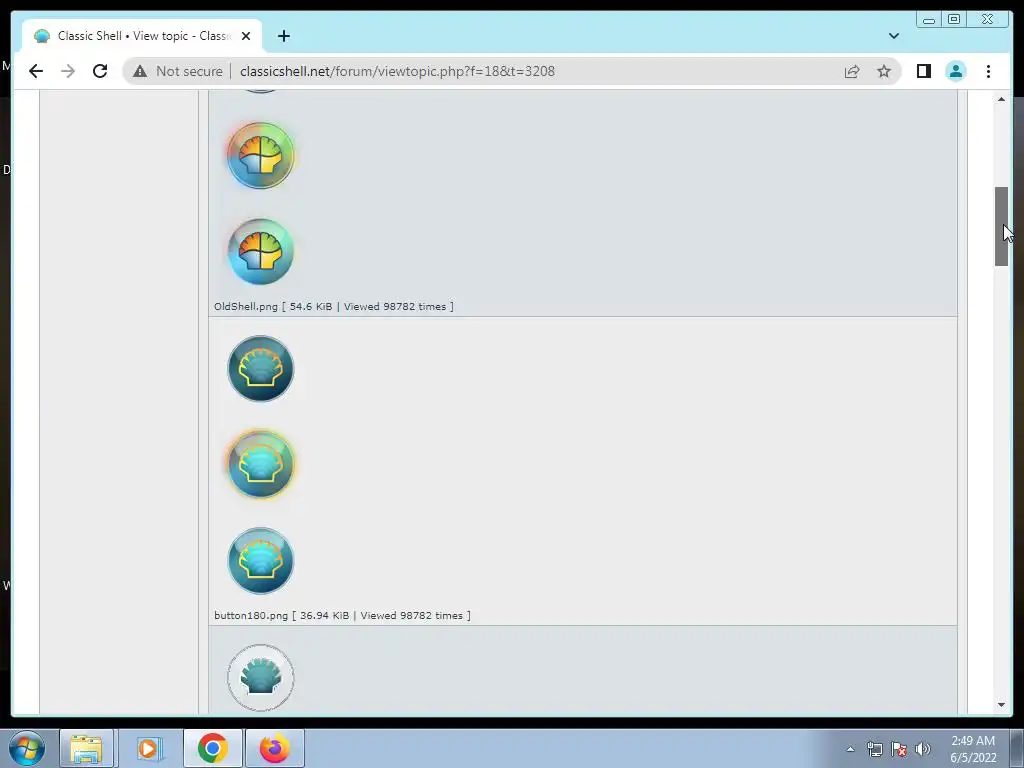Click the dark teal button180 shell image
This screenshot has width=1024, height=768.
pyautogui.click(x=261, y=368)
